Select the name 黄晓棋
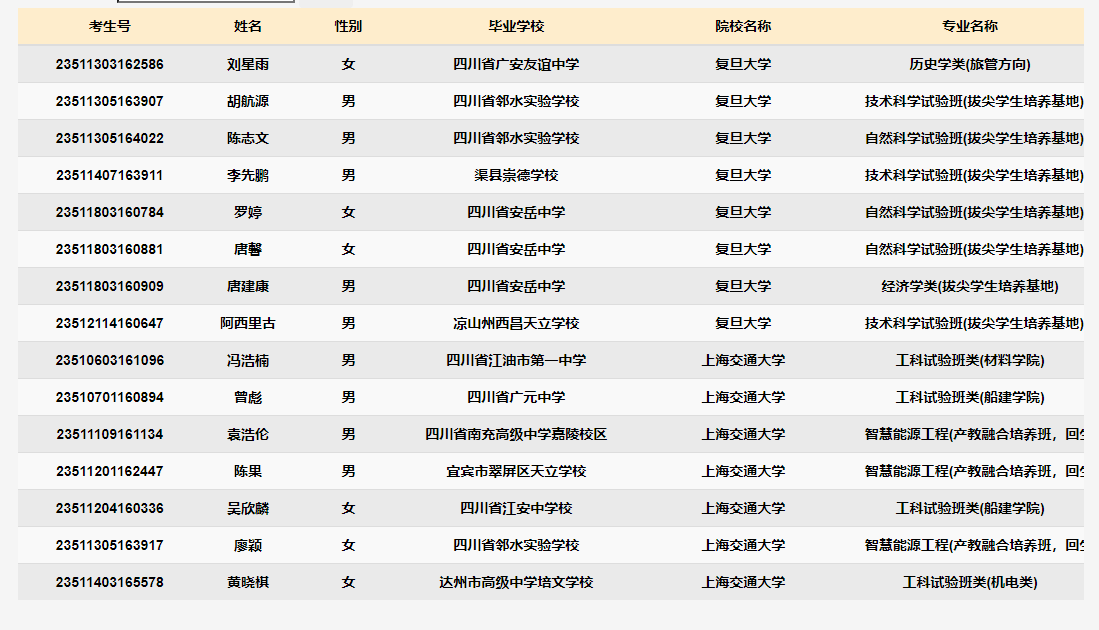 pos(247,582)
